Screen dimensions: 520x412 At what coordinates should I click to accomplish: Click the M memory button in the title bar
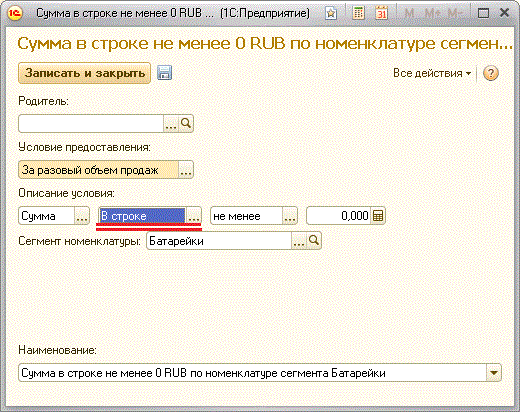click(410, 13)
